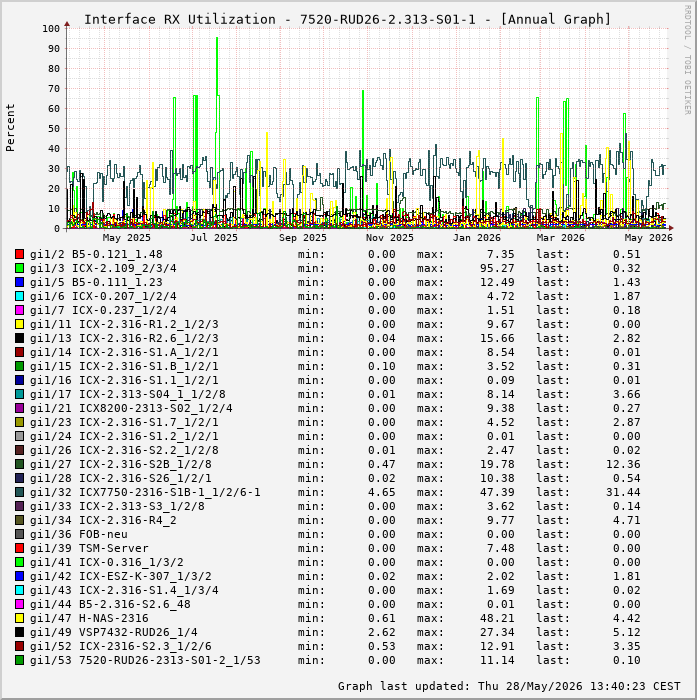697x700 pixels.
Task: Click the Graph last updated timestamp
Action: click(x=509, y=686)
